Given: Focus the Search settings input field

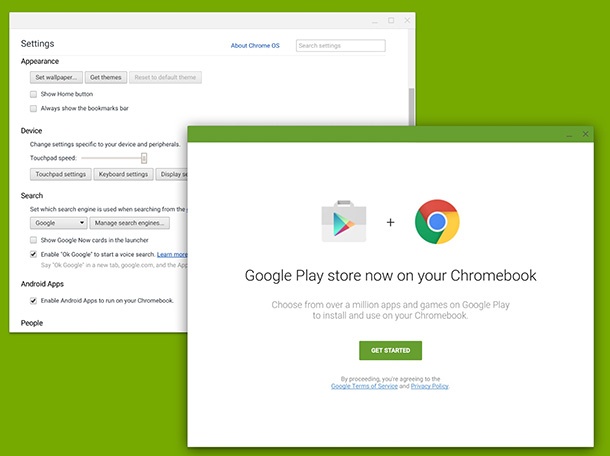Looking at the screenshot, I should pos(340,46).
